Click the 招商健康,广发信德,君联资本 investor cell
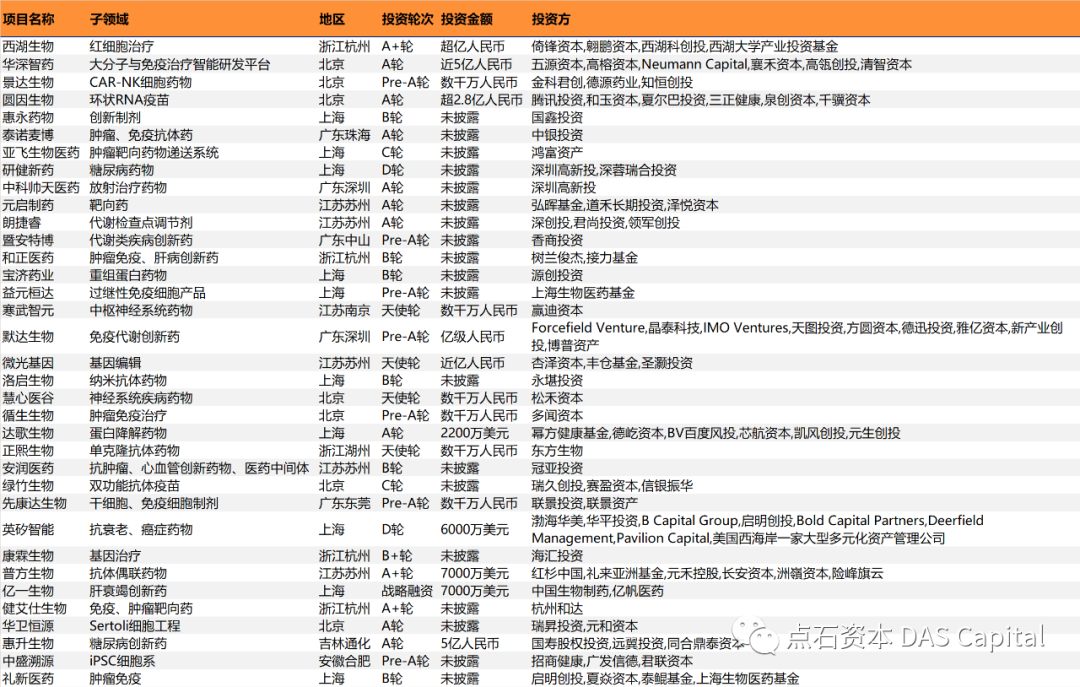1080x687 pixels. (612, 662)
